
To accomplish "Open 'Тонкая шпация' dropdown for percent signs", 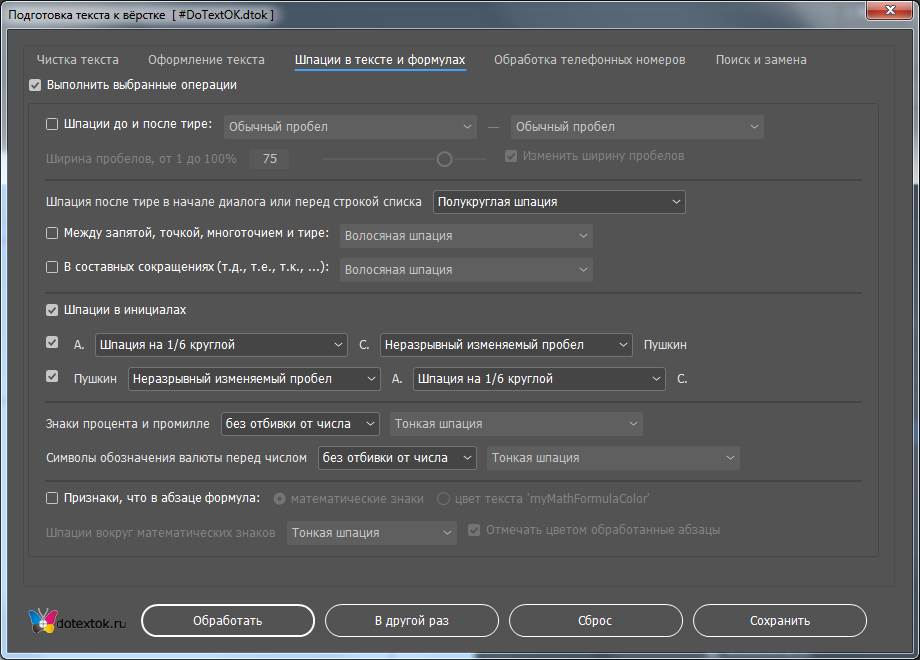I will click(516, 424).
